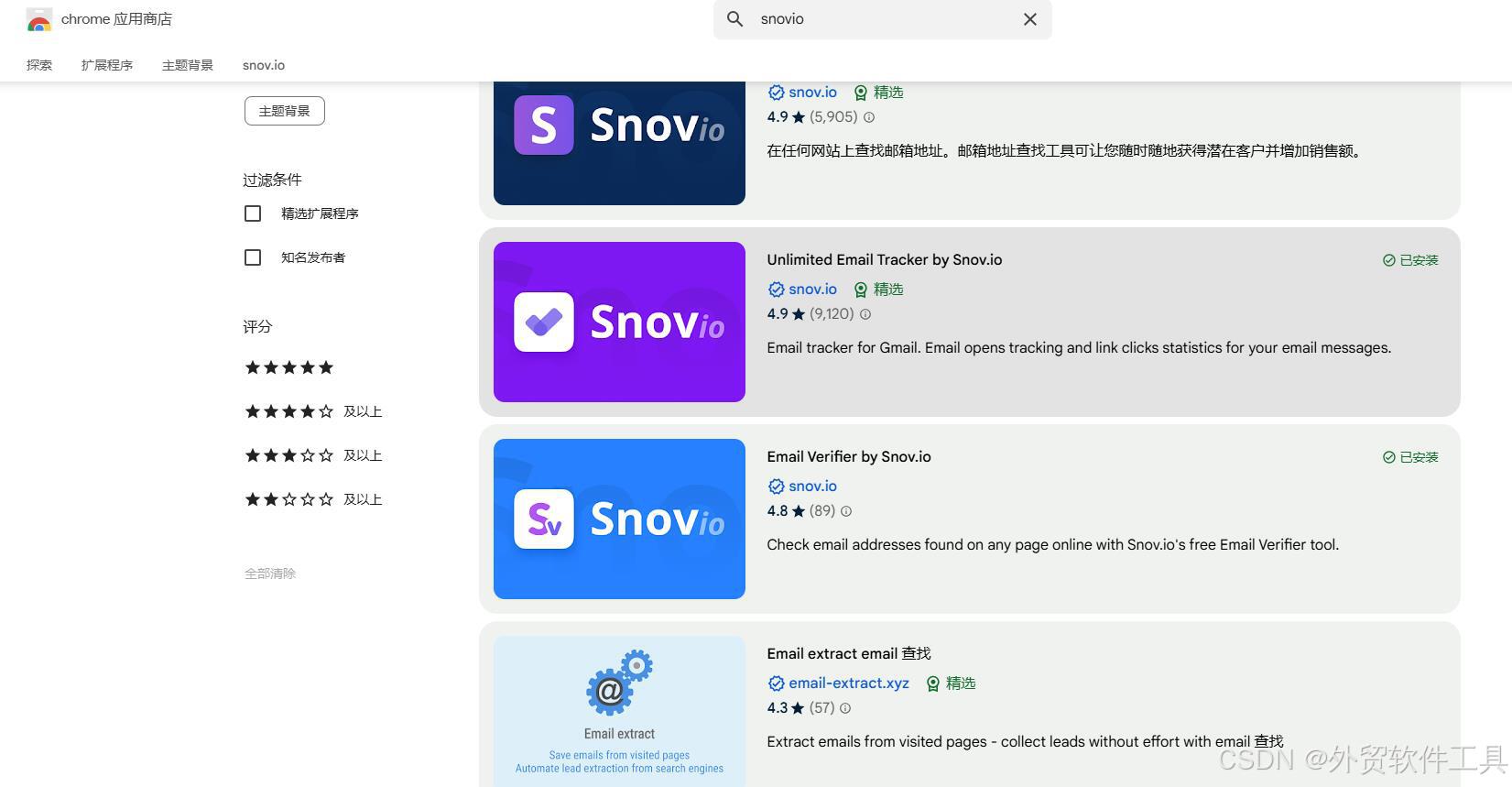Click Email tracker for Gmail description text
This screenshot has height=787, width=1512.
pyautogui.click(x=1079, y=348)
